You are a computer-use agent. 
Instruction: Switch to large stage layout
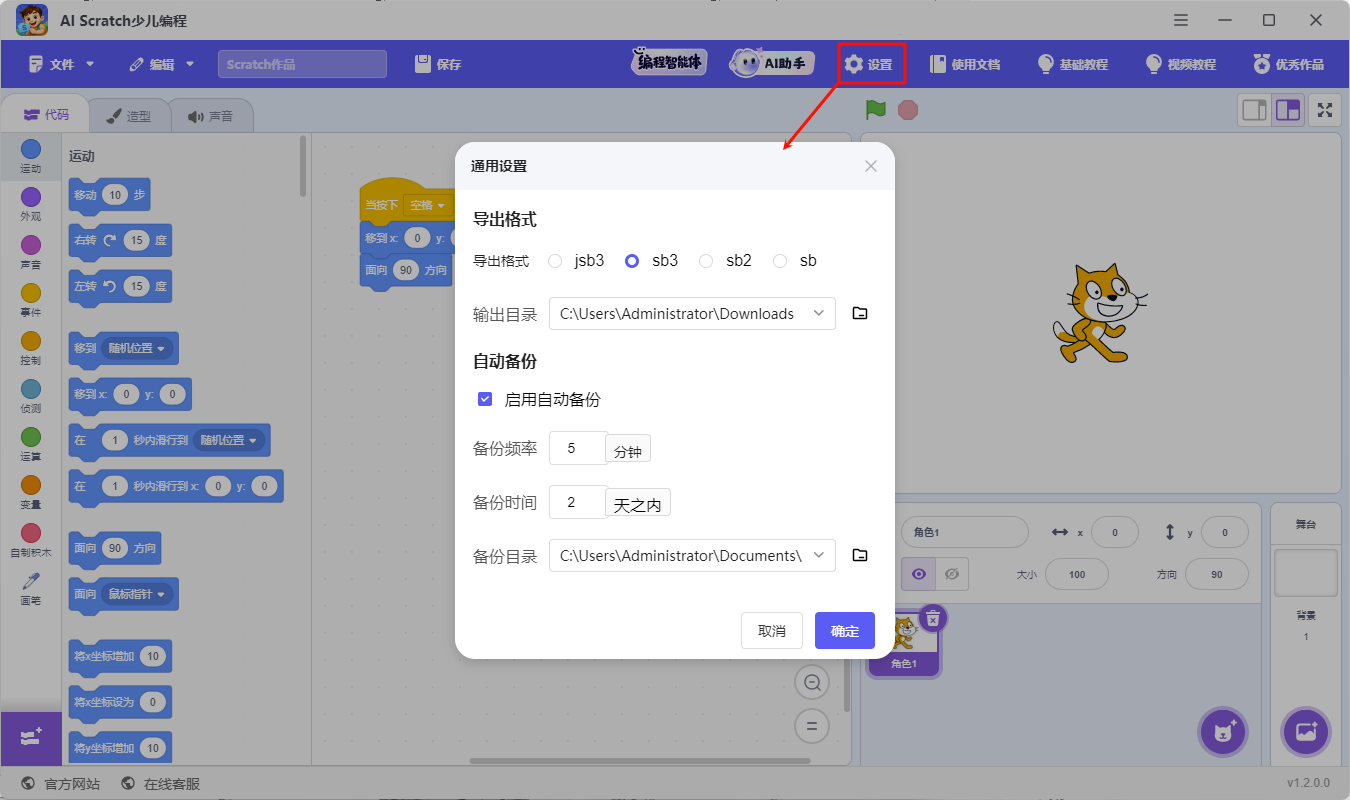click(1288, 110)
